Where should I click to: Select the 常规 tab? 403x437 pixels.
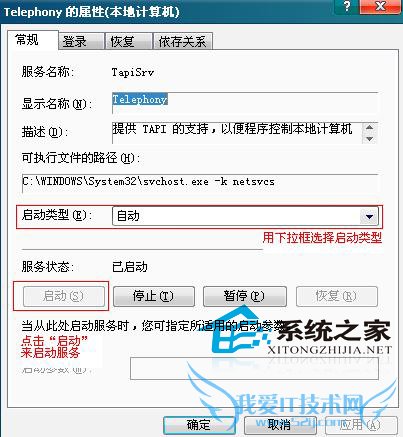tap(33, 40)
